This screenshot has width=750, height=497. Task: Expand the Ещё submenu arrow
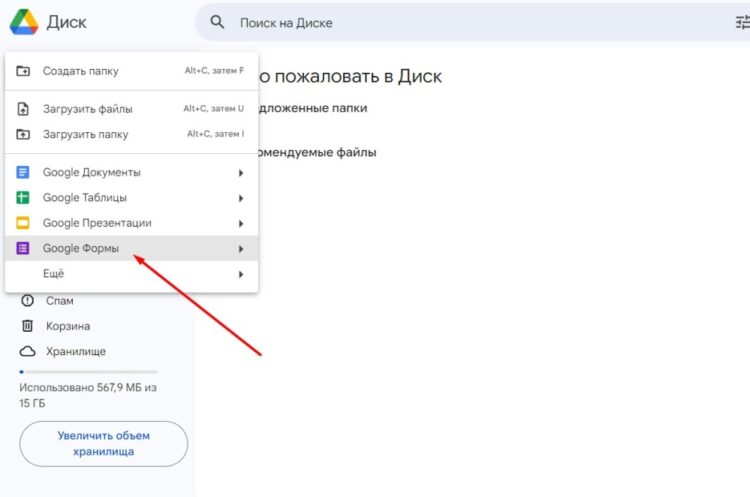pos(241,274)
